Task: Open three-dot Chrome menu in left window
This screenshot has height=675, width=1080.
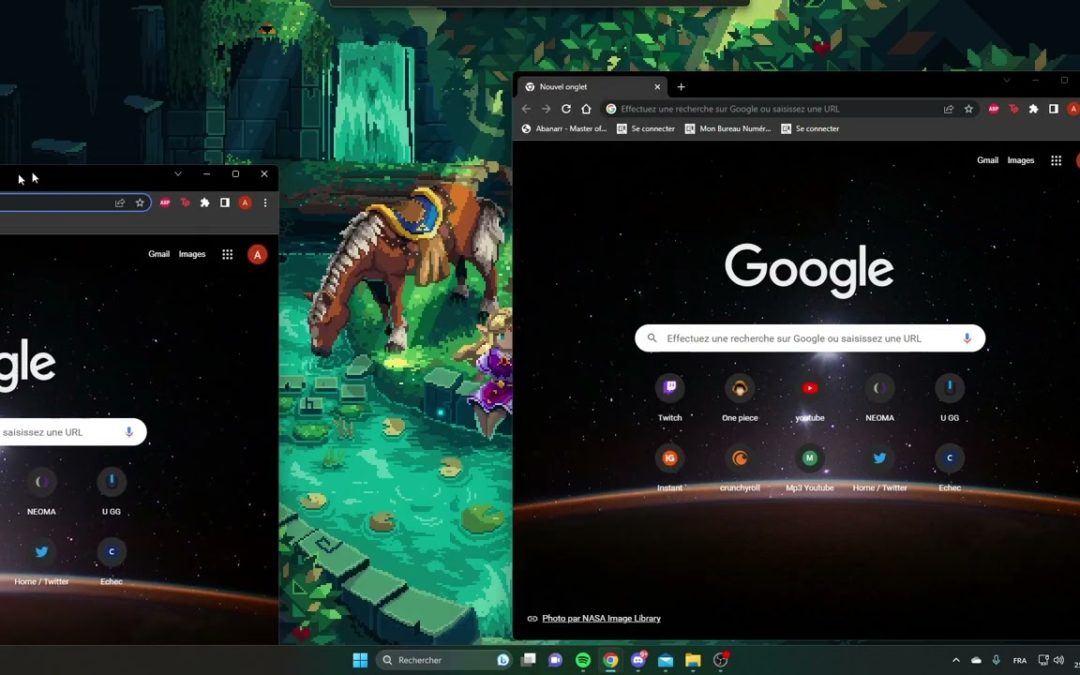Action: pos(265,202)
